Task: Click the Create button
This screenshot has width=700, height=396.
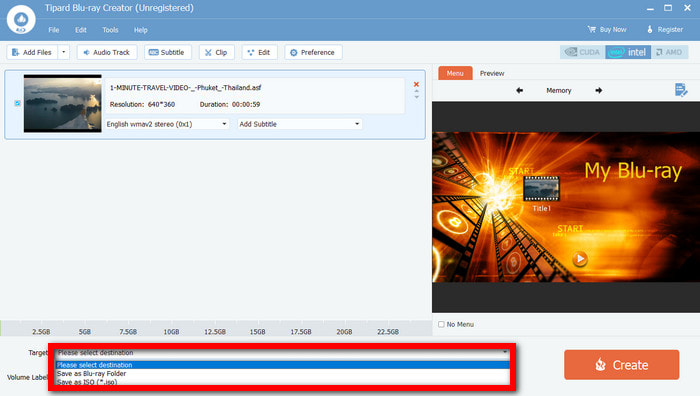Action: tap(621, 365)
